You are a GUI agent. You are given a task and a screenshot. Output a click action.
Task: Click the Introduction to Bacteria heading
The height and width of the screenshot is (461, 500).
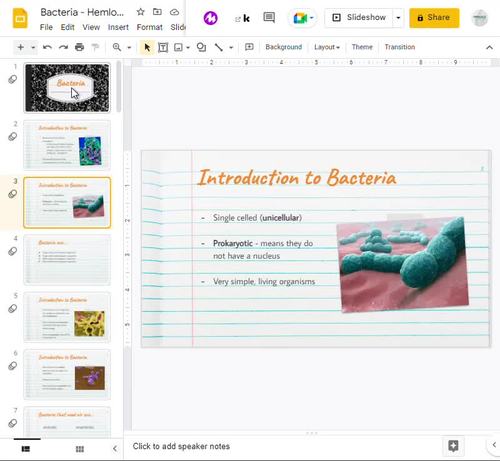(x=297, y=177)
